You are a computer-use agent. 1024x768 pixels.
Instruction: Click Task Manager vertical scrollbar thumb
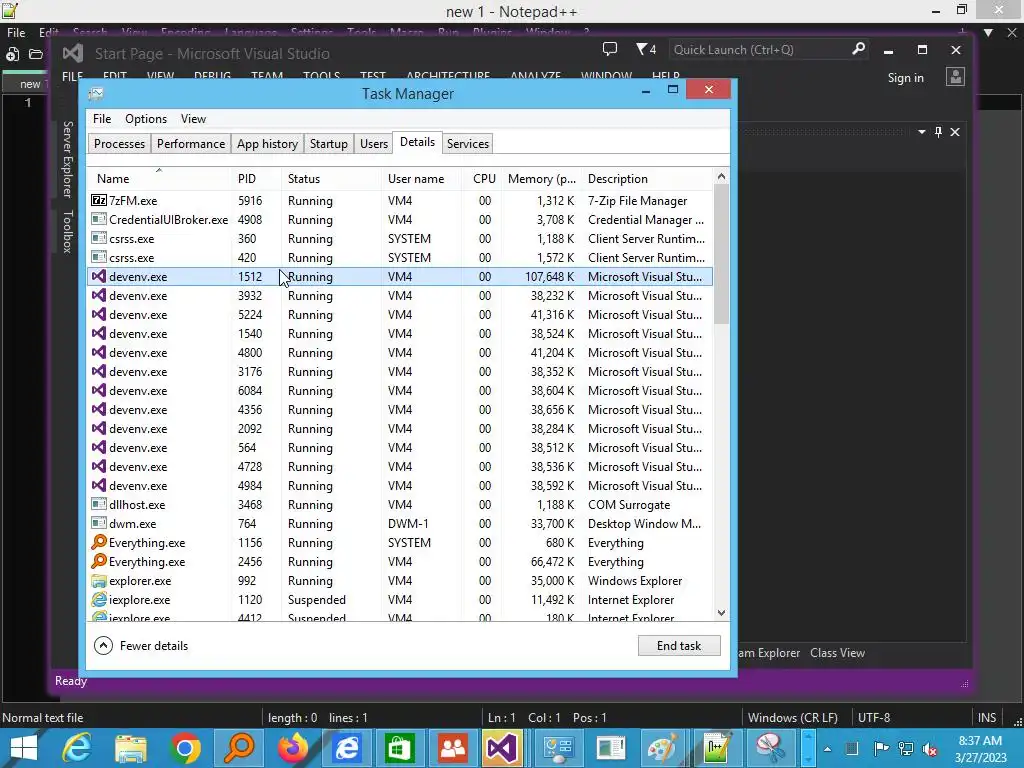(x=721, y=255)
